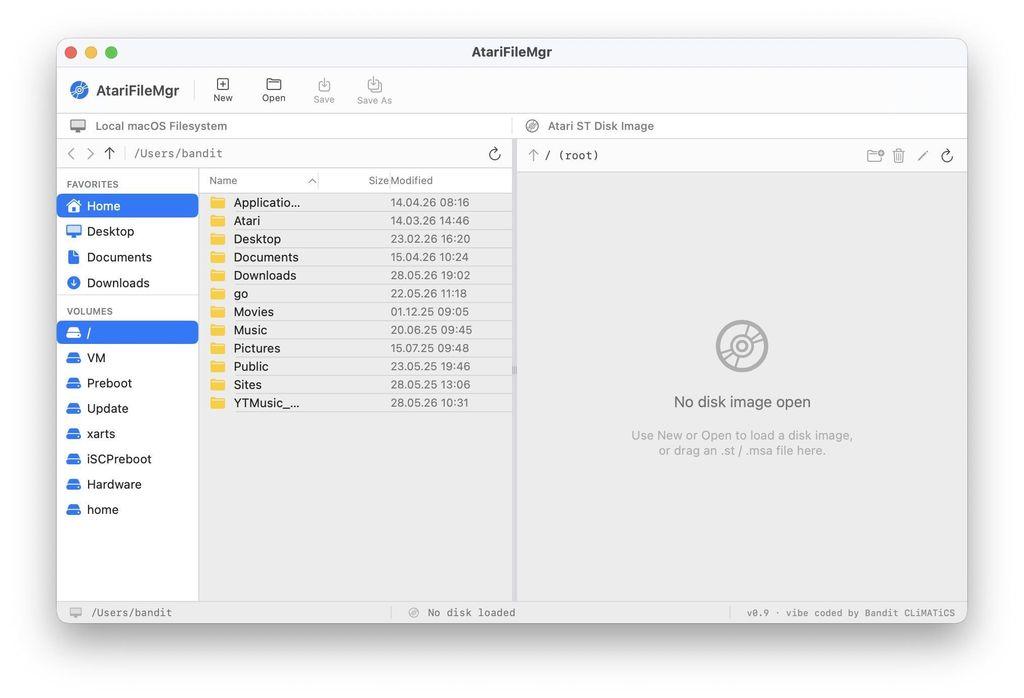This screenshot has width=1024, height=698.
Task: Refresh the local filesystem listing
Action: (x=494, y=153)
